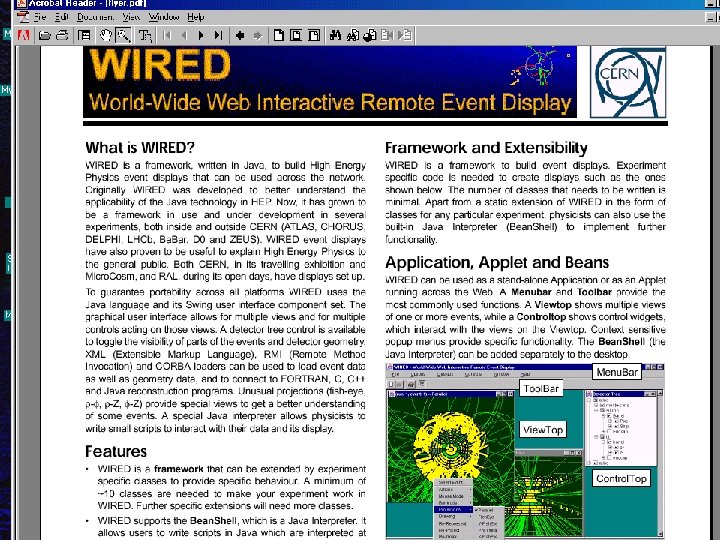Click the WIRED banner title
The width and height of the screenshot is (720, 540).
(x=160, y=65)
